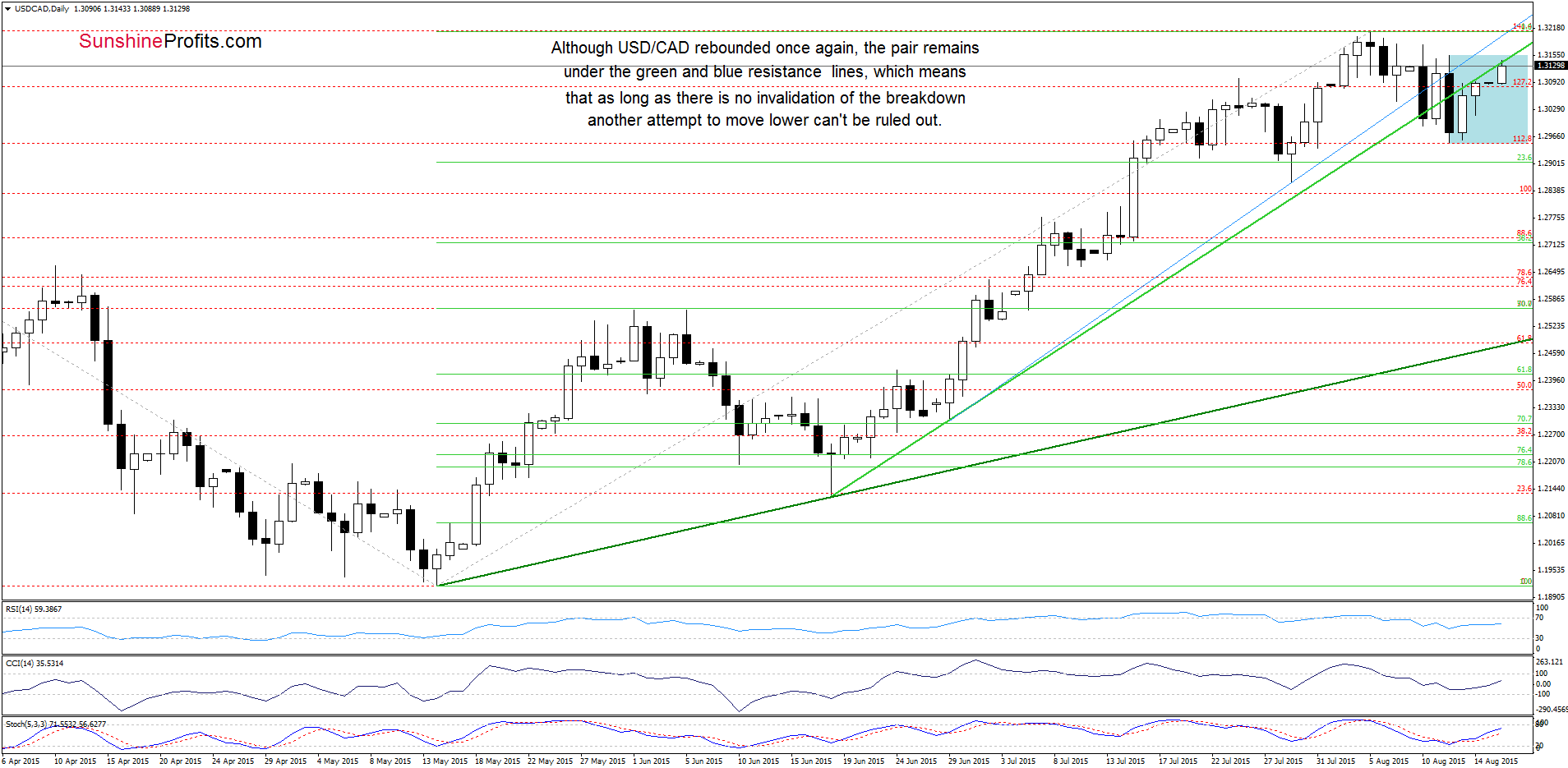The height and width of the screenshot is (768, 1568).
Task: Click the 13 May 2015 date label
Action: (x=445, y=761)
